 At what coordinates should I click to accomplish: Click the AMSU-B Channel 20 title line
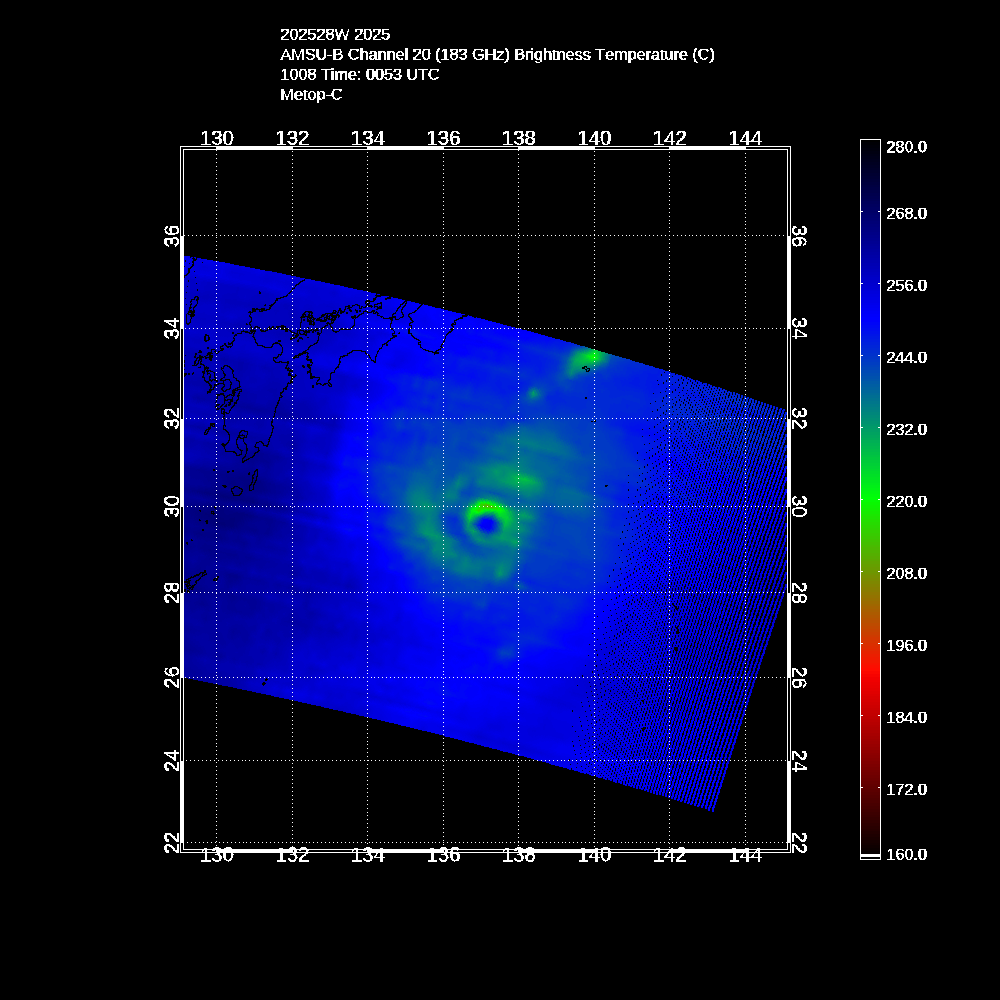[x=497, y=54]
